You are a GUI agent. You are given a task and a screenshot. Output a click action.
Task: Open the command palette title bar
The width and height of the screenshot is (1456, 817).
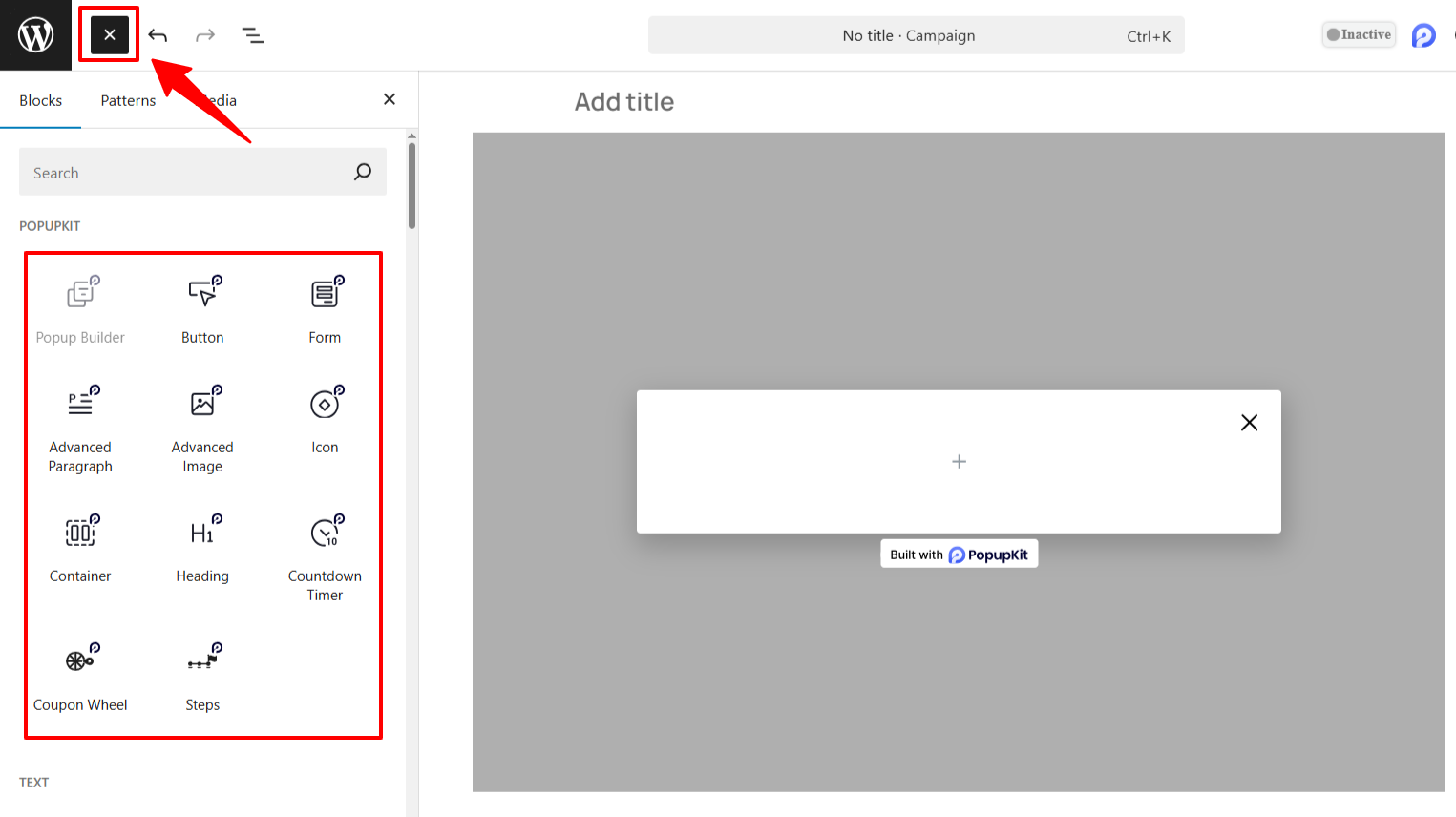coord(917,35)
